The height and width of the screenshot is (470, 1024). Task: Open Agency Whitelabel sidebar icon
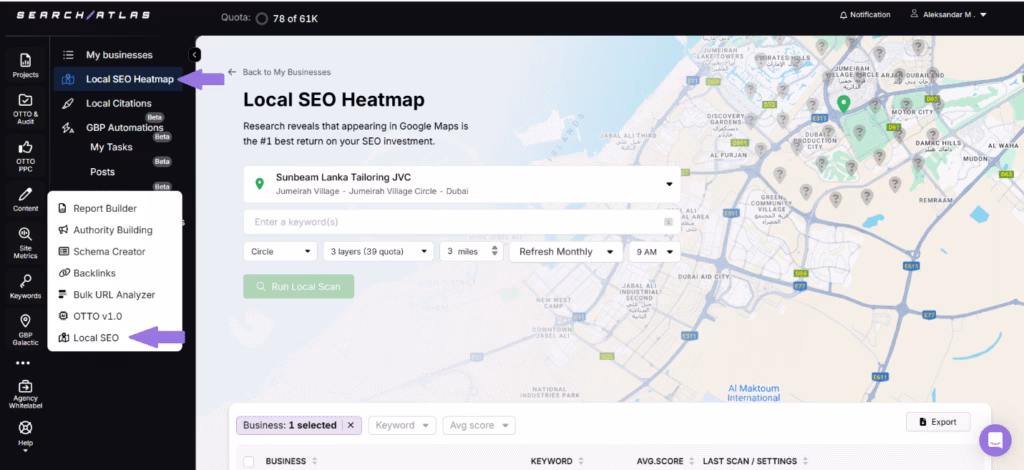[25, 387]
